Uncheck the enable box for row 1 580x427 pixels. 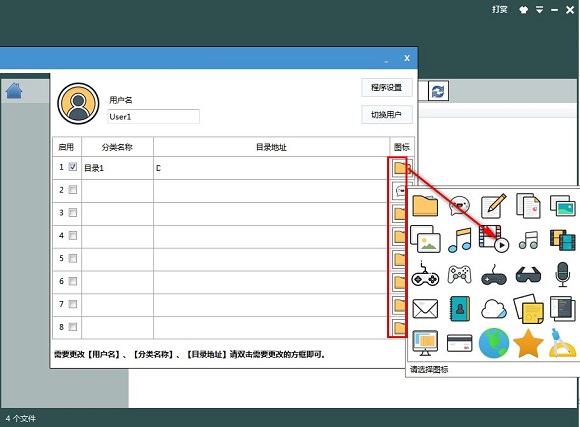73,167
